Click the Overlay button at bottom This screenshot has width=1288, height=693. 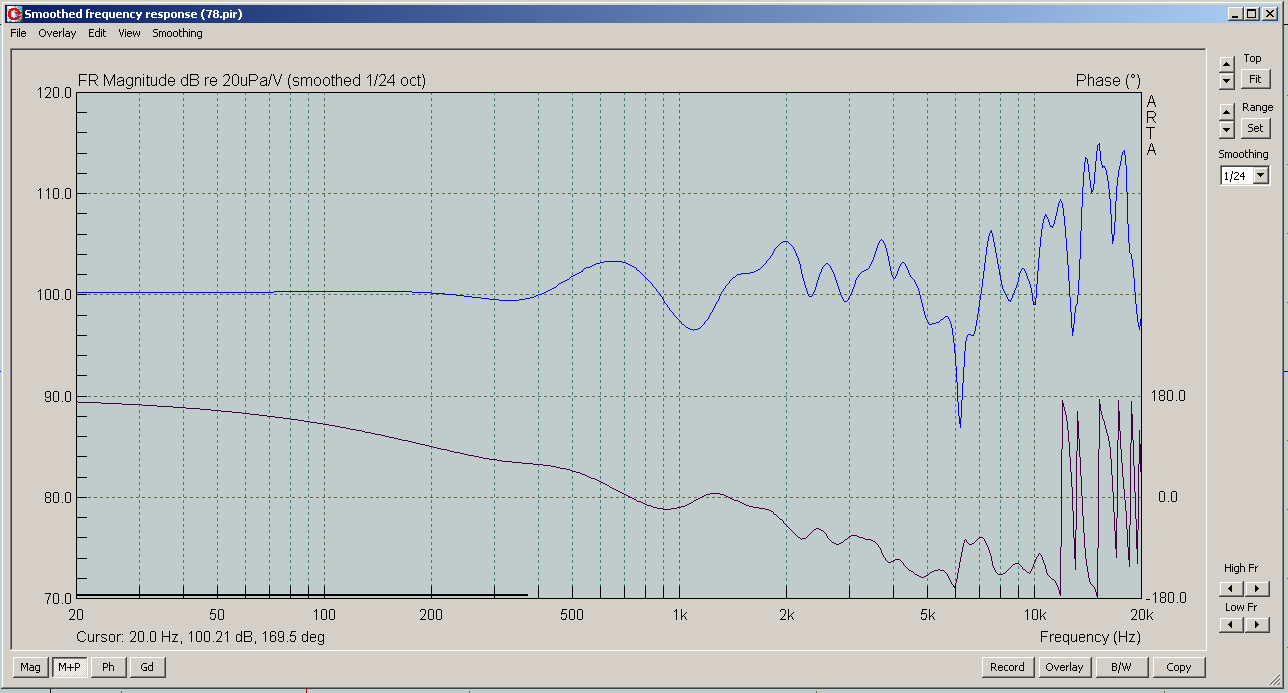[x=1064, y=667]
